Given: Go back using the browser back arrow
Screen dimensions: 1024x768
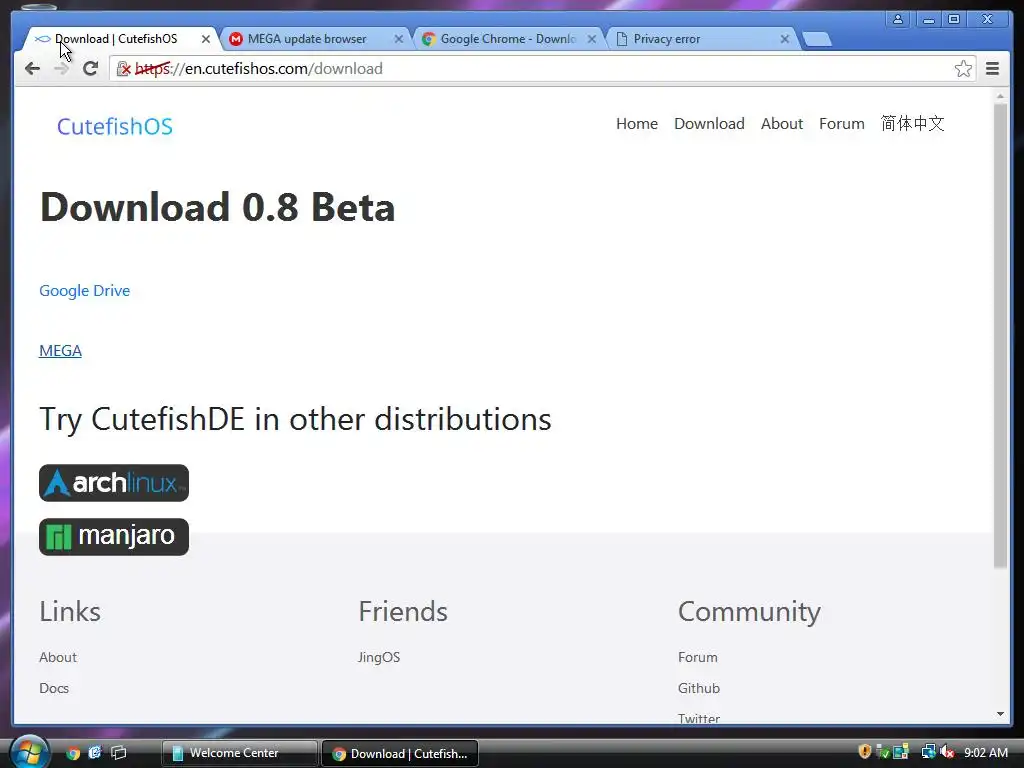Looking at the screenshot, I should tap(32, 69).
